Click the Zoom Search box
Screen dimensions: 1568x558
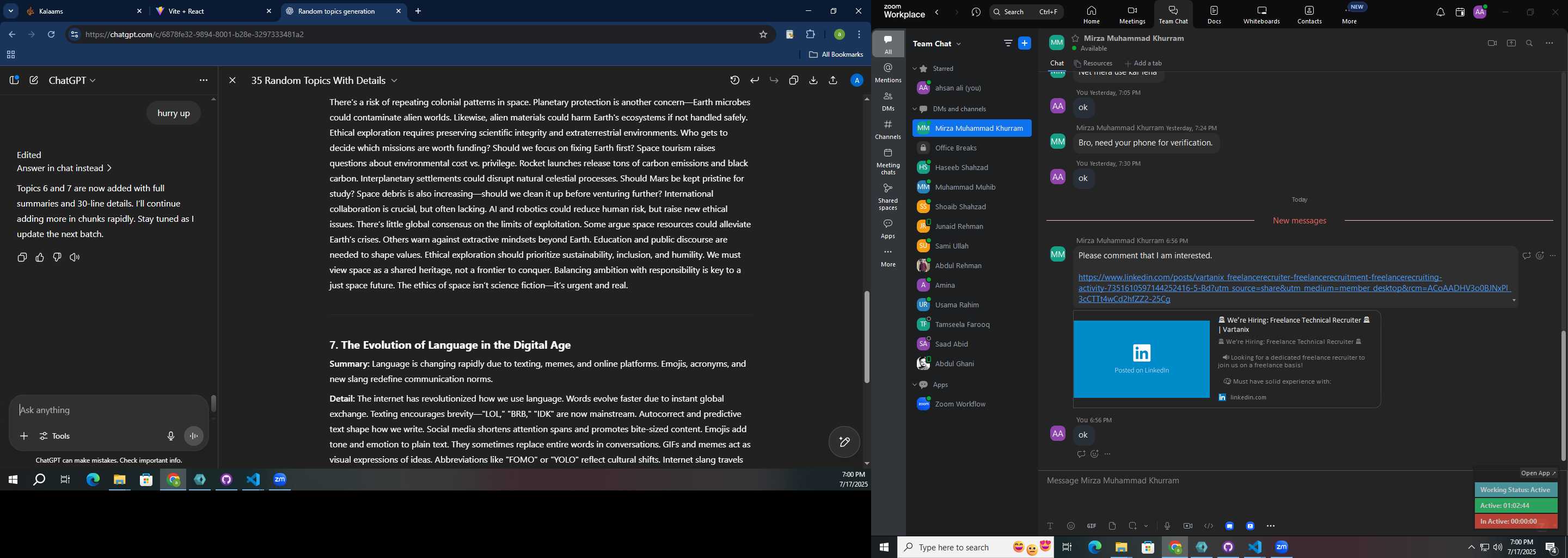tap(1026, 11)
